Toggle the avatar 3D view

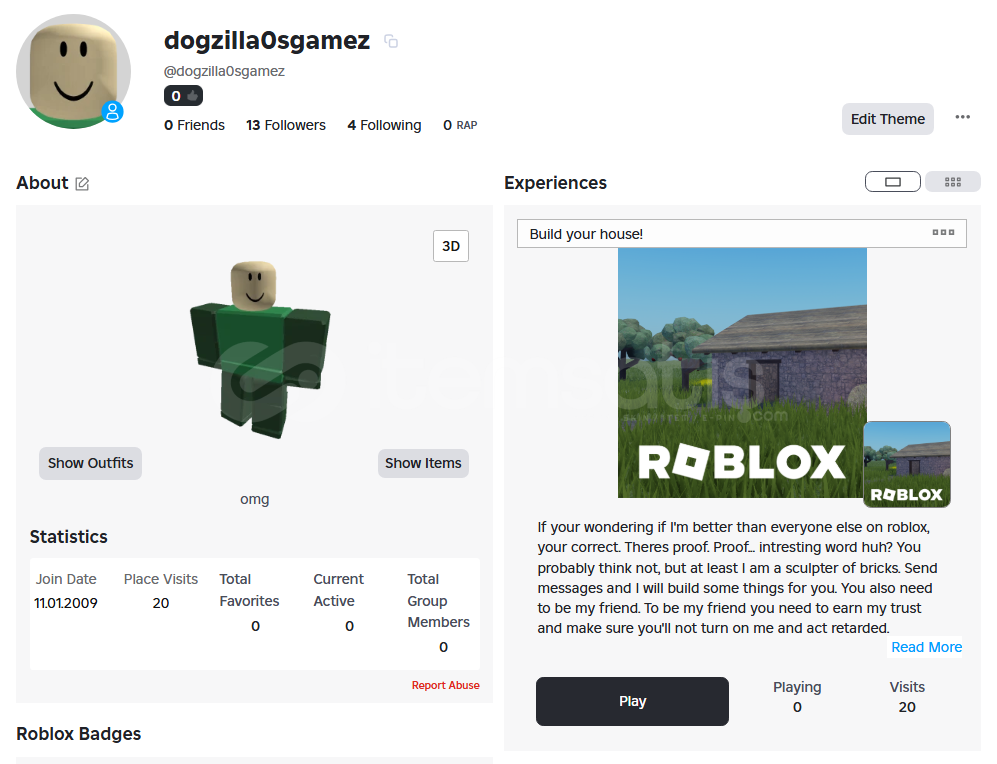pos(451,246)
